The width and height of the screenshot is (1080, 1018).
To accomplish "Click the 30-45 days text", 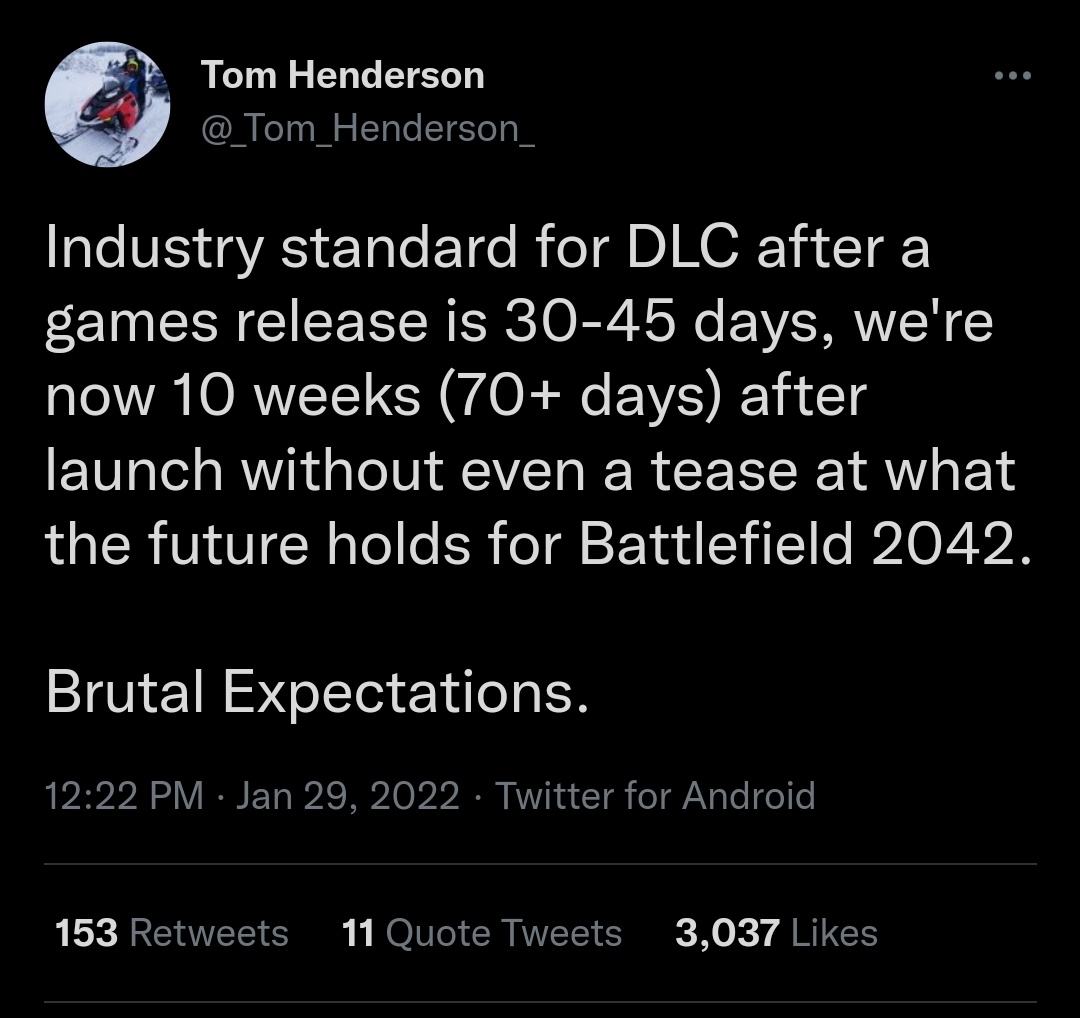I will pyautogui.click(x=661, y=323).
